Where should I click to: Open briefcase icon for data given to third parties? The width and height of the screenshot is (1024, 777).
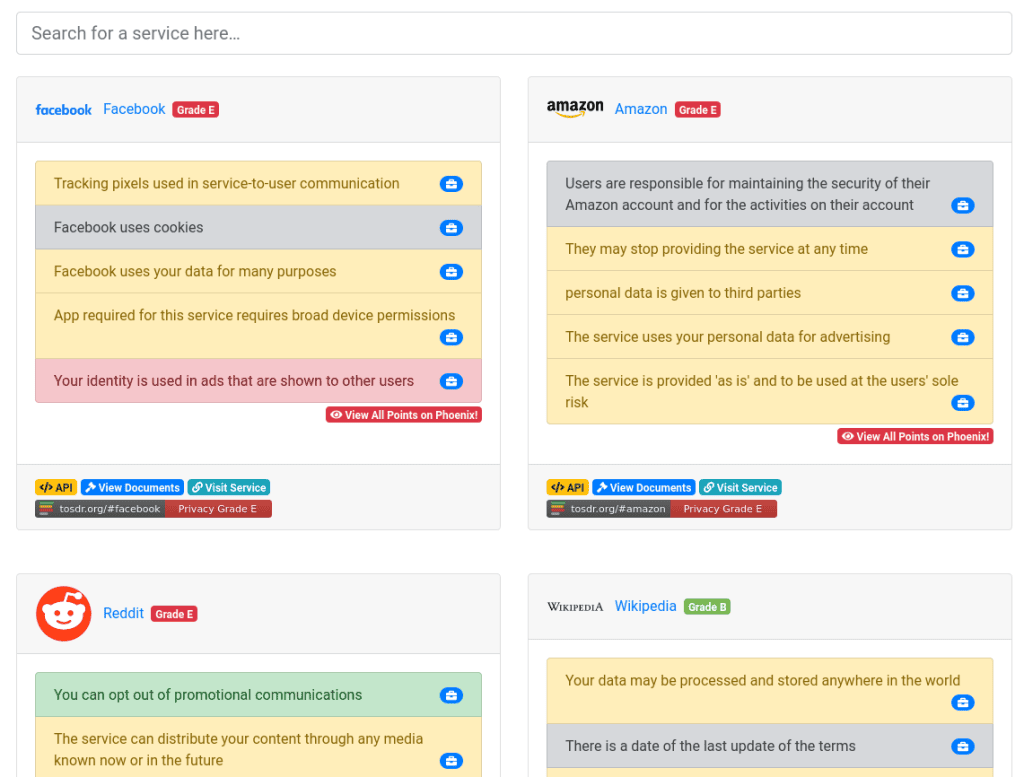pyautogui.click(x=963, y=293)
